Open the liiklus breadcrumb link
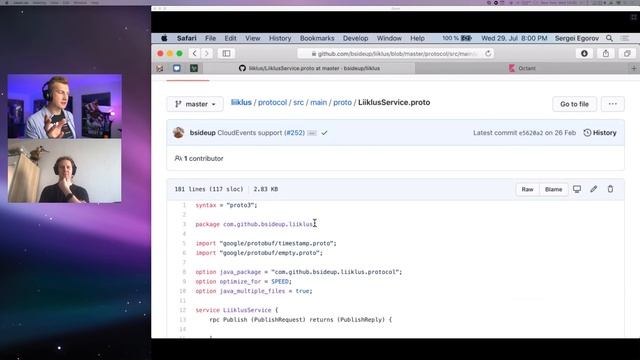 [x=241, y=102]
